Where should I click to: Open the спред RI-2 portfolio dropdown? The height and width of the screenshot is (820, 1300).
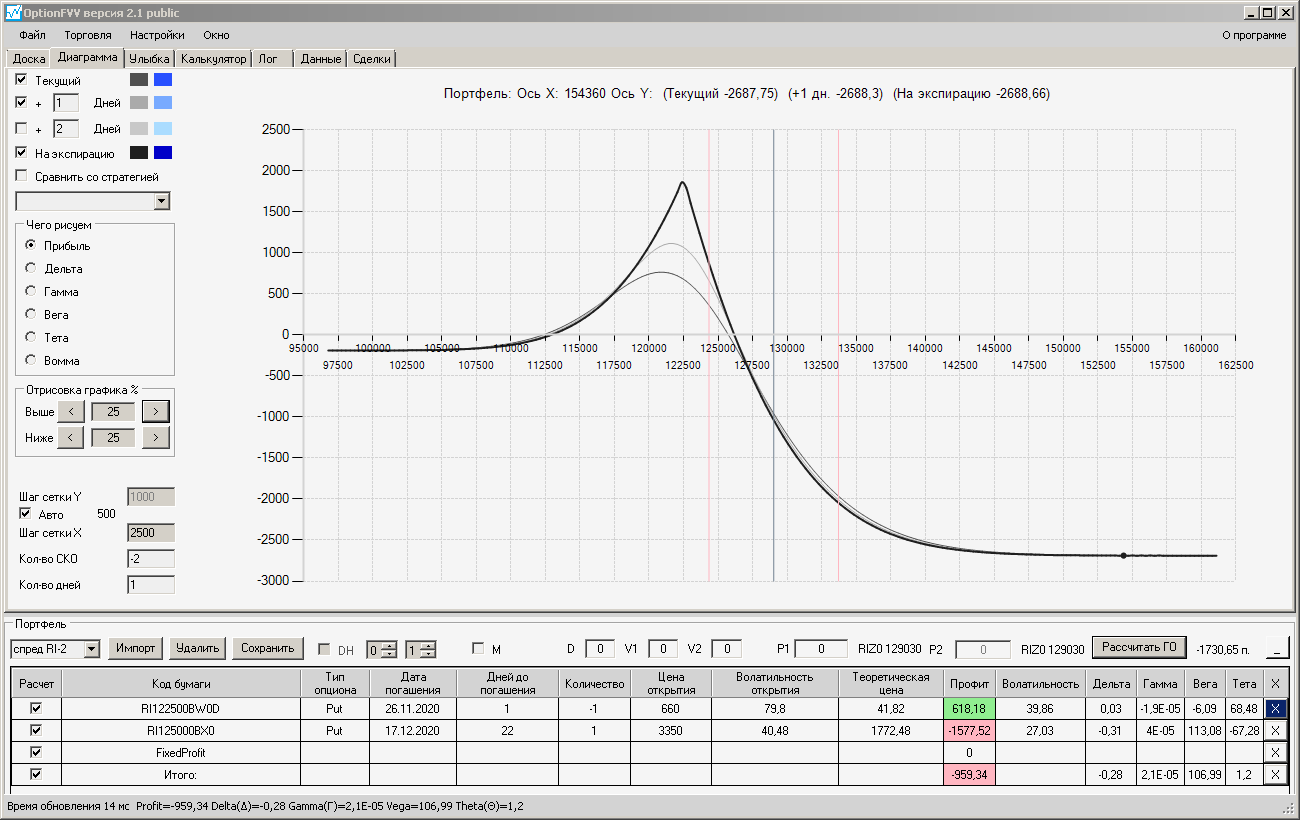click(x=92, y=649)
